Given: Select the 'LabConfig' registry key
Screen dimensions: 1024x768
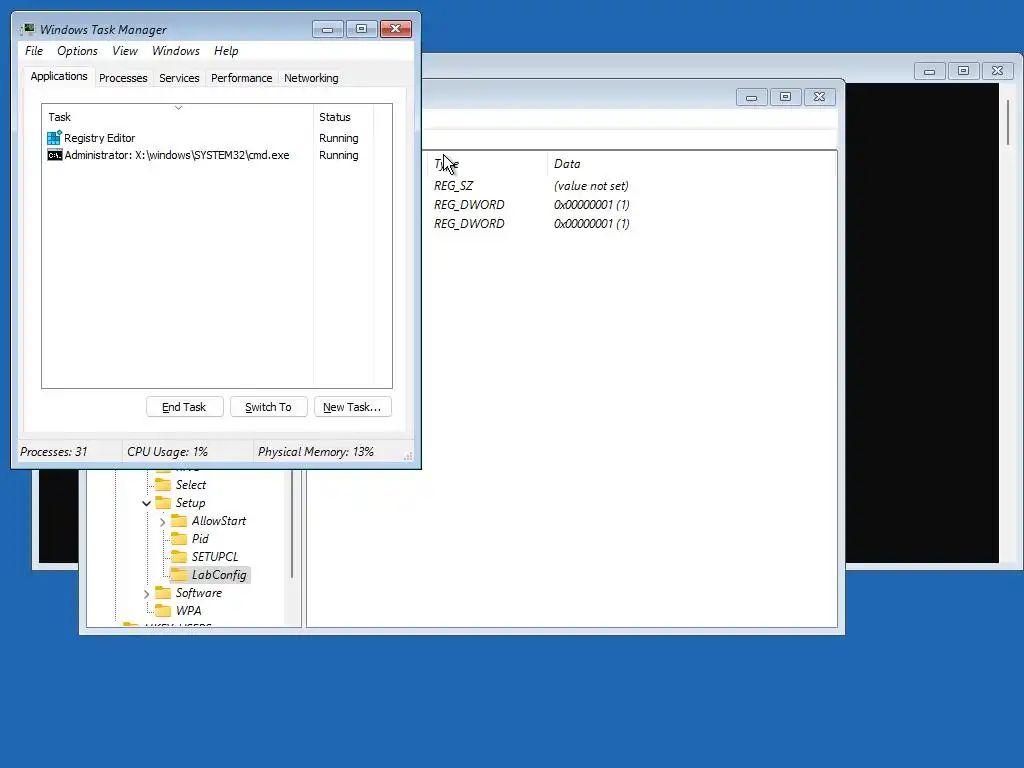Looking at the screenshot, I should (x=219, y=575).
